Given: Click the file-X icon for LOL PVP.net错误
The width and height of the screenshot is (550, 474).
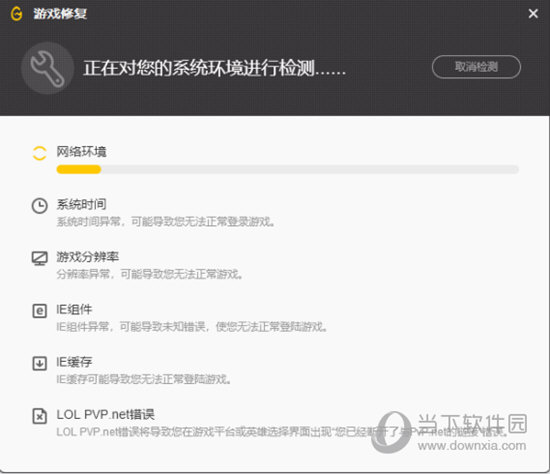Looking at the screenshot, I should pyautogui.click(x=39, y=416).
